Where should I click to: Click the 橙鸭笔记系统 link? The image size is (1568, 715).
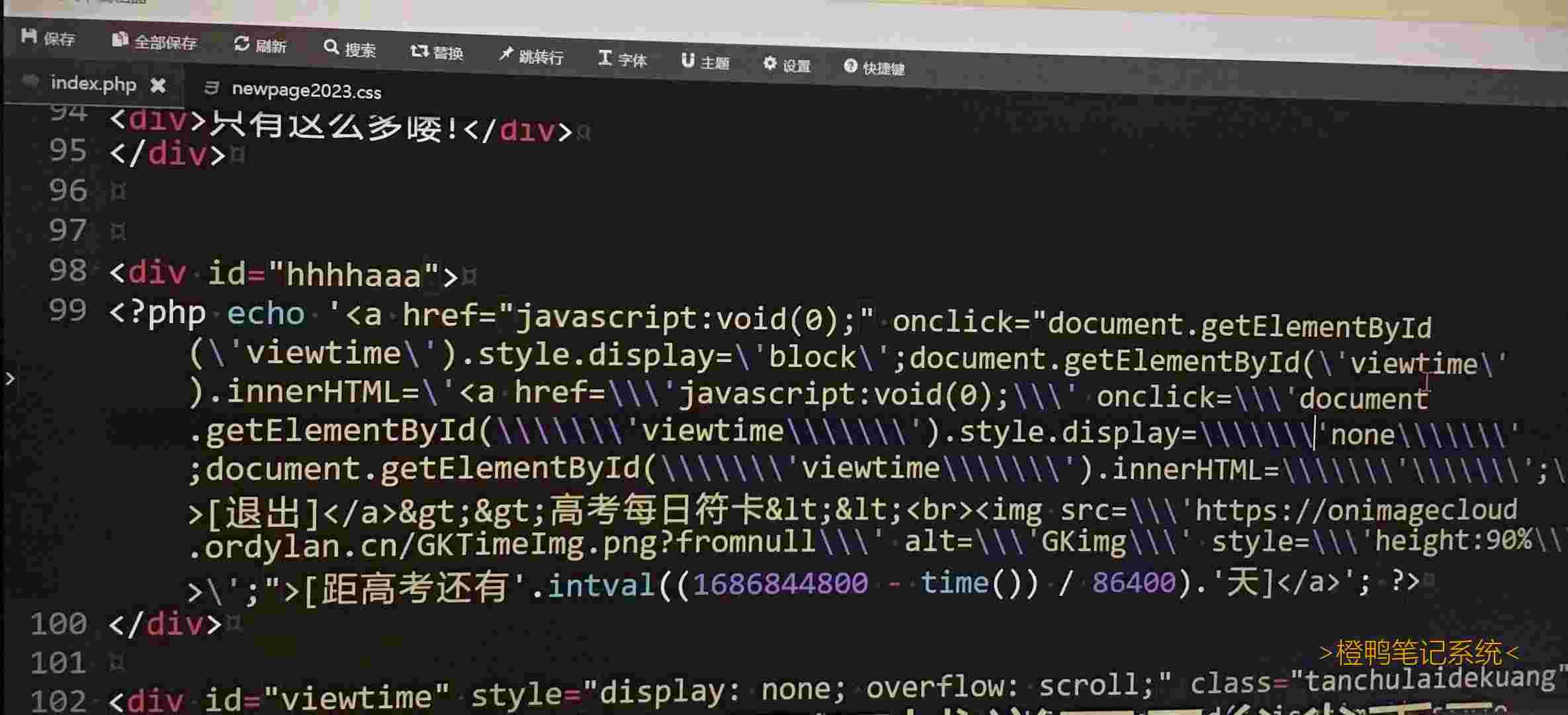1418,653
